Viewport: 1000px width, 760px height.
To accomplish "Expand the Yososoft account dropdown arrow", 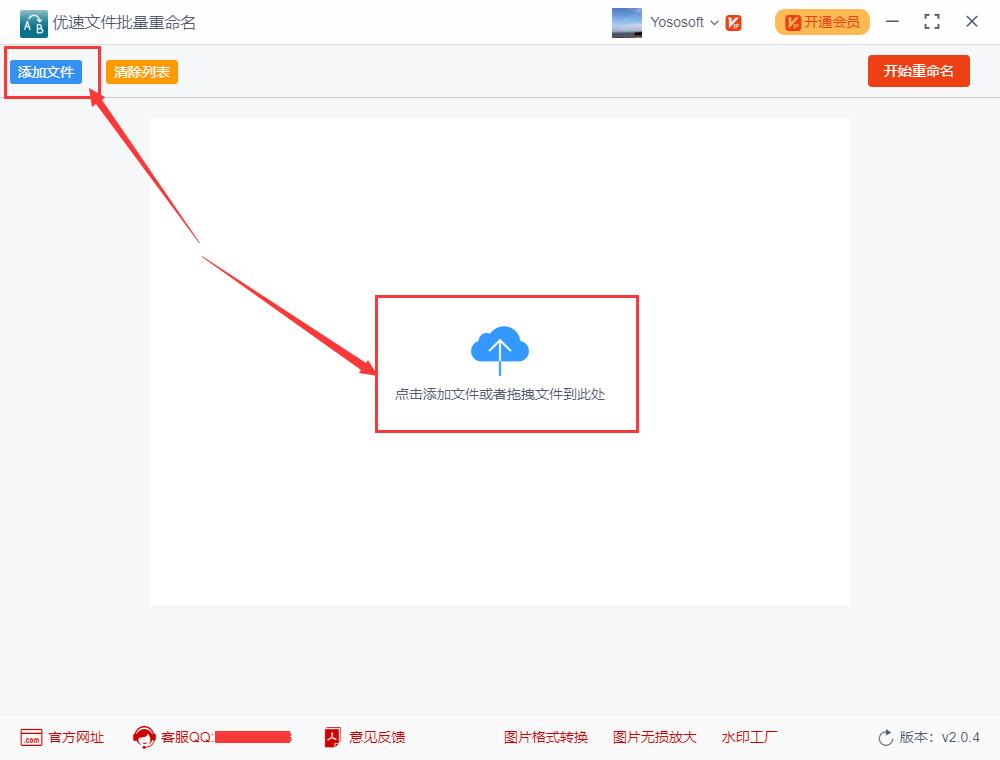I will pyautogui.click(x=714, y=23).
